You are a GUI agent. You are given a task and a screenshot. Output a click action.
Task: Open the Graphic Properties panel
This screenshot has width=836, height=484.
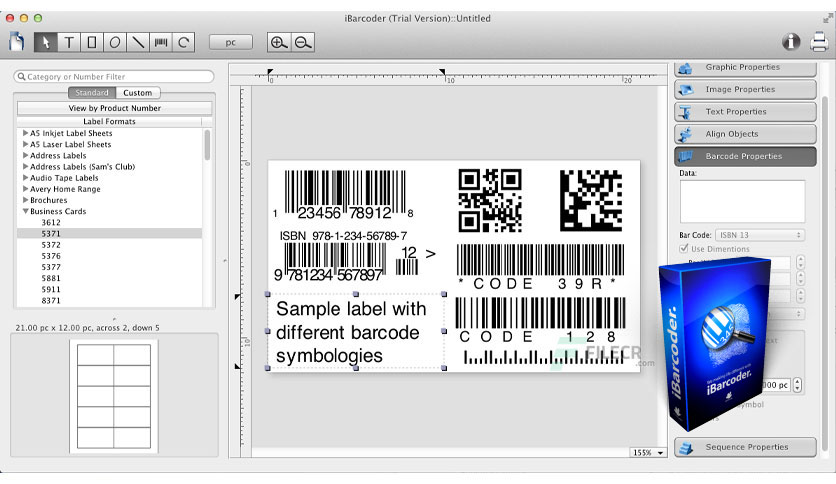point(745,68)
